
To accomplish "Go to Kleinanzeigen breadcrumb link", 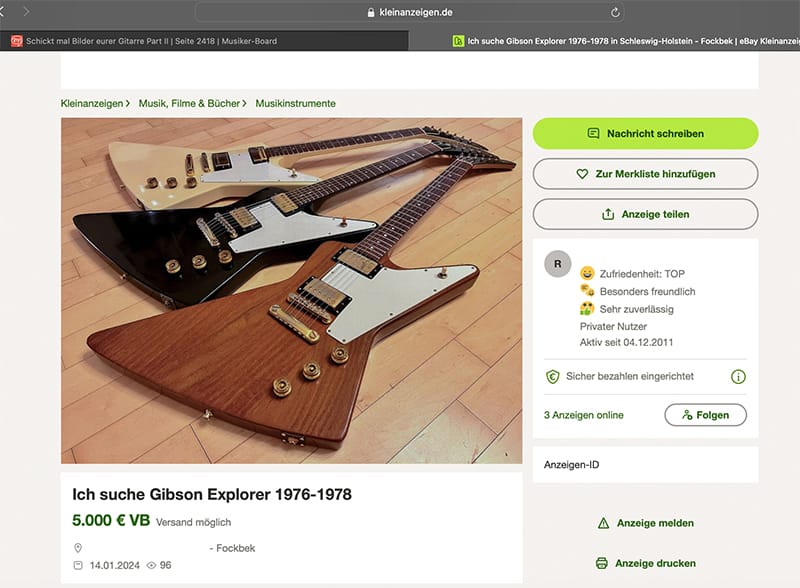I will [92, 103].
